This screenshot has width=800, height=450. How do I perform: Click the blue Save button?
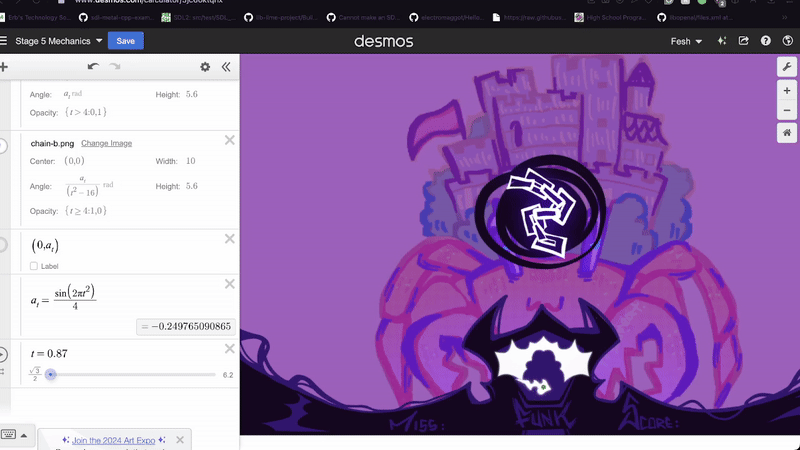point(126,41)
